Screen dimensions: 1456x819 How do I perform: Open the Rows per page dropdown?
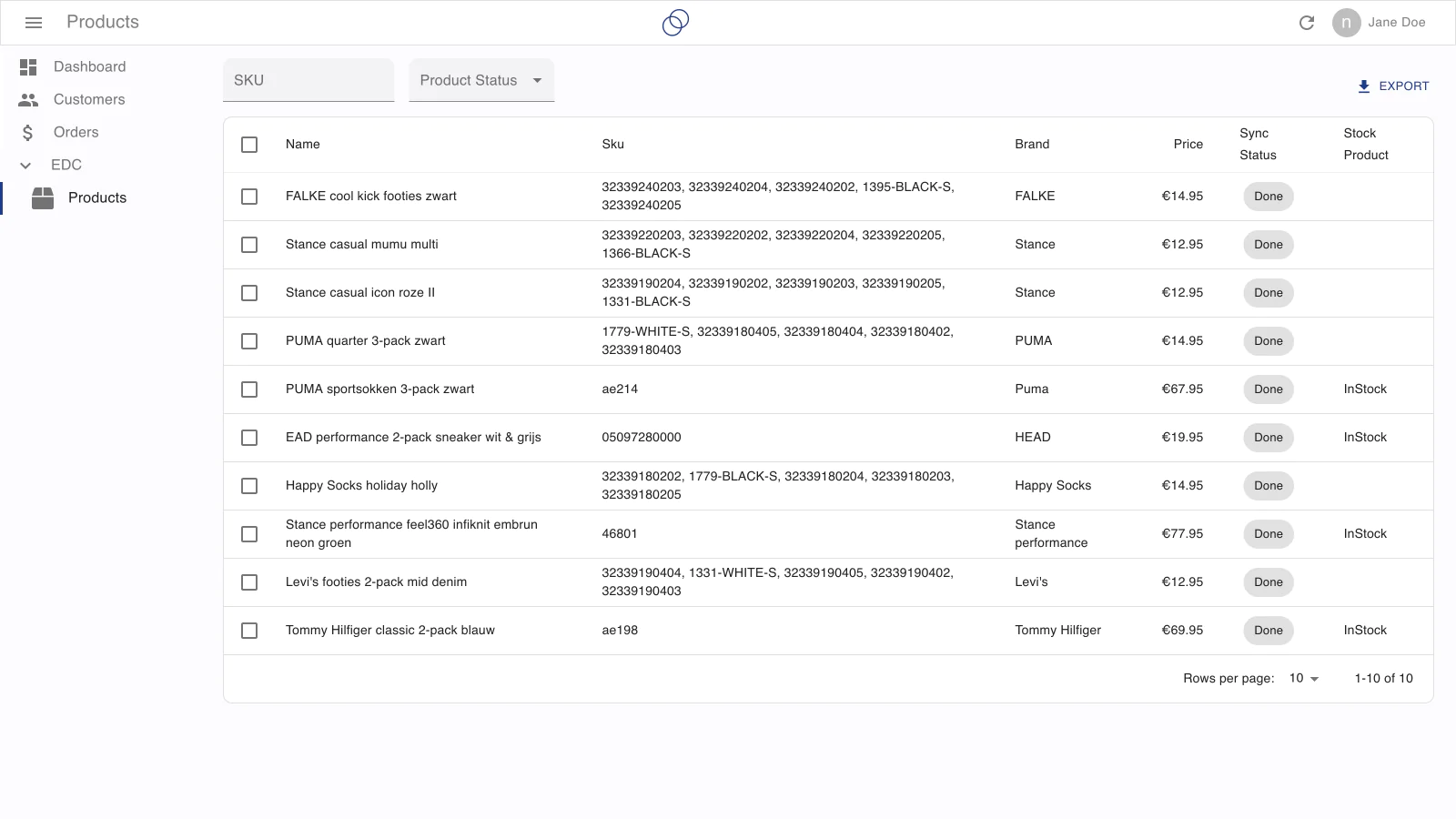tap(1304, 679)
